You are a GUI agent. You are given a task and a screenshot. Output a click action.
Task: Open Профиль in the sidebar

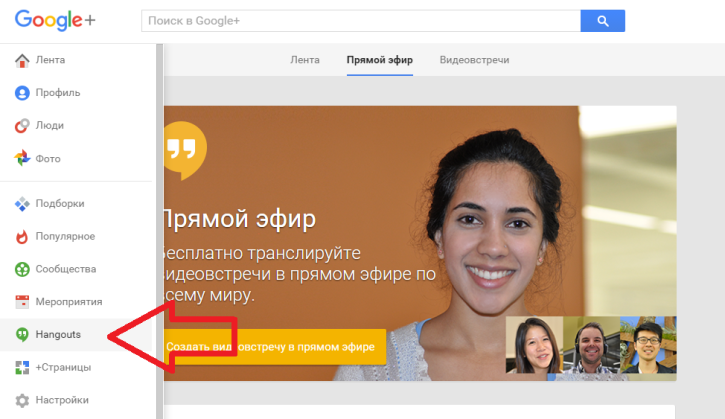(x=58, y=93)
